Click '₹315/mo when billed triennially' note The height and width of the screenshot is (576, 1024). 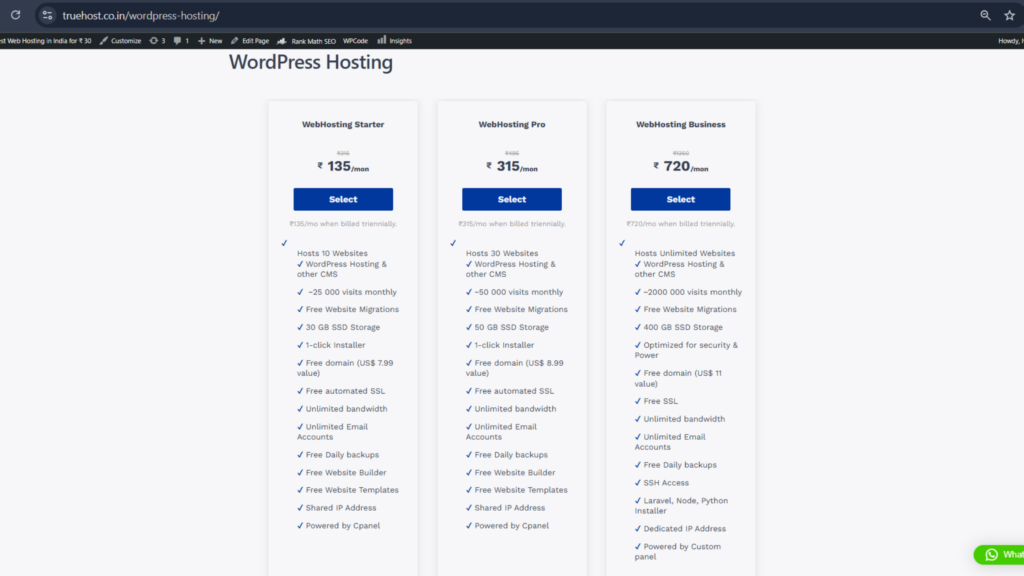(511, 224)
